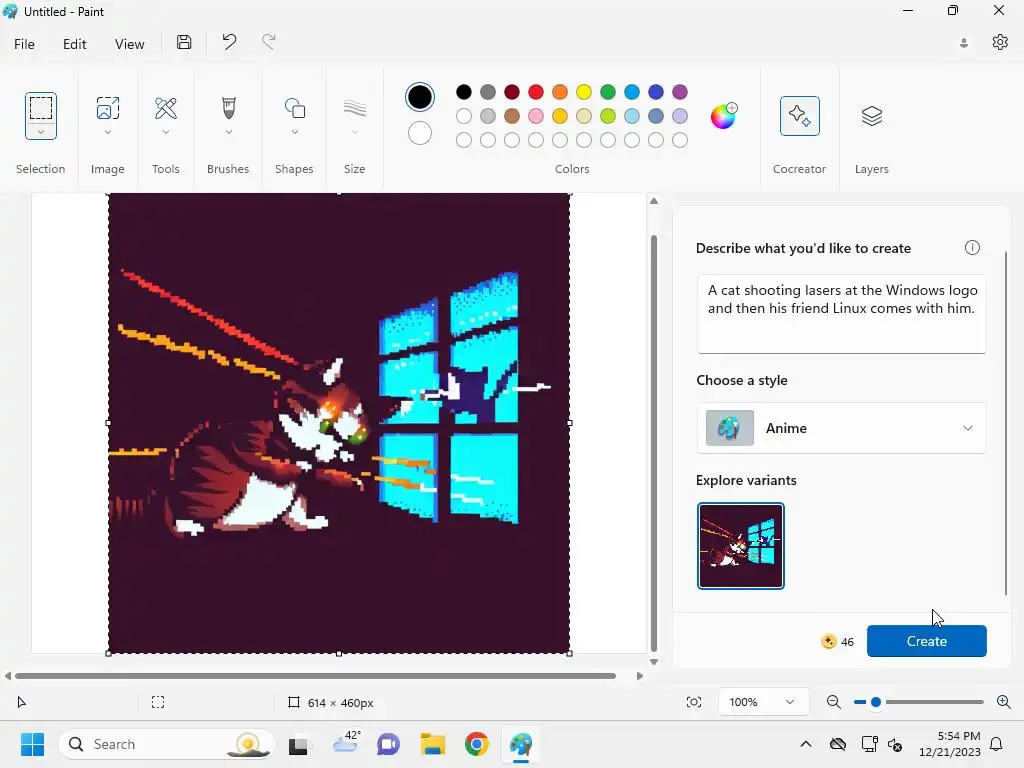Expand the Shapes dropdown chevron

tap(295, 132)
